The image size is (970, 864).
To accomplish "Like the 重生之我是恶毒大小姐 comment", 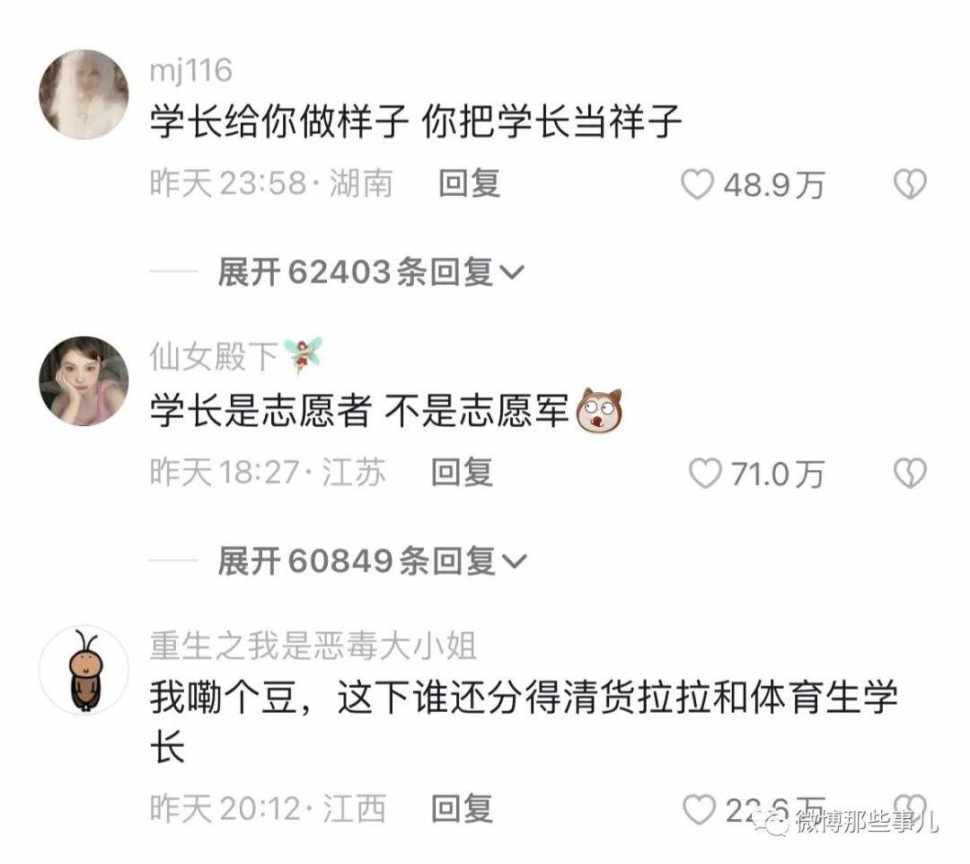I will pyautogui.click(x=699, y=810).
